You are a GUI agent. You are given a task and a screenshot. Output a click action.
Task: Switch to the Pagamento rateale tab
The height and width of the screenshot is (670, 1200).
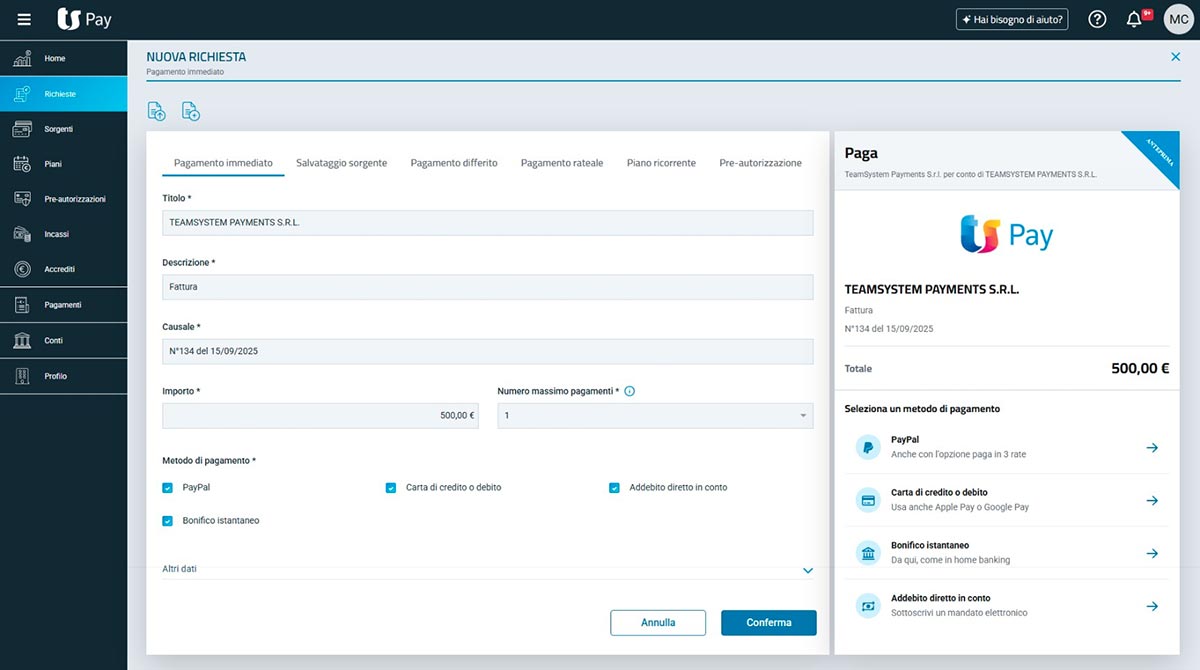point(561,163)
